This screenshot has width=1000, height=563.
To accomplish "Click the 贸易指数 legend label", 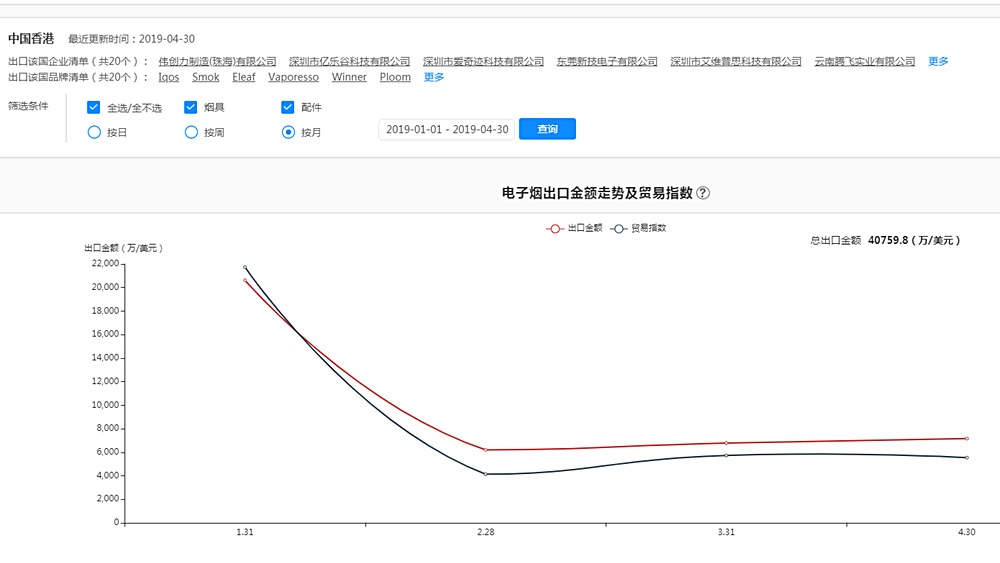I will click(x=649, y=228).
